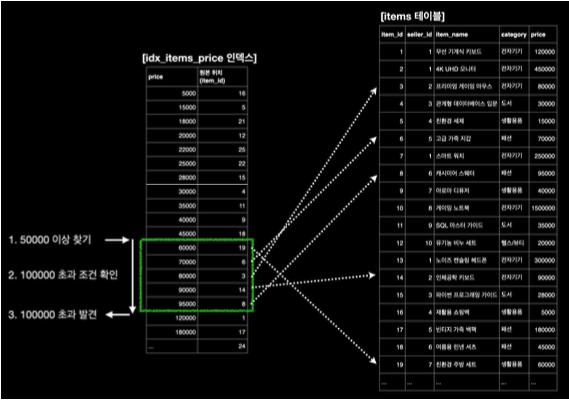Click the '유기농 비누 세트' item name

(x=456, y=243)
